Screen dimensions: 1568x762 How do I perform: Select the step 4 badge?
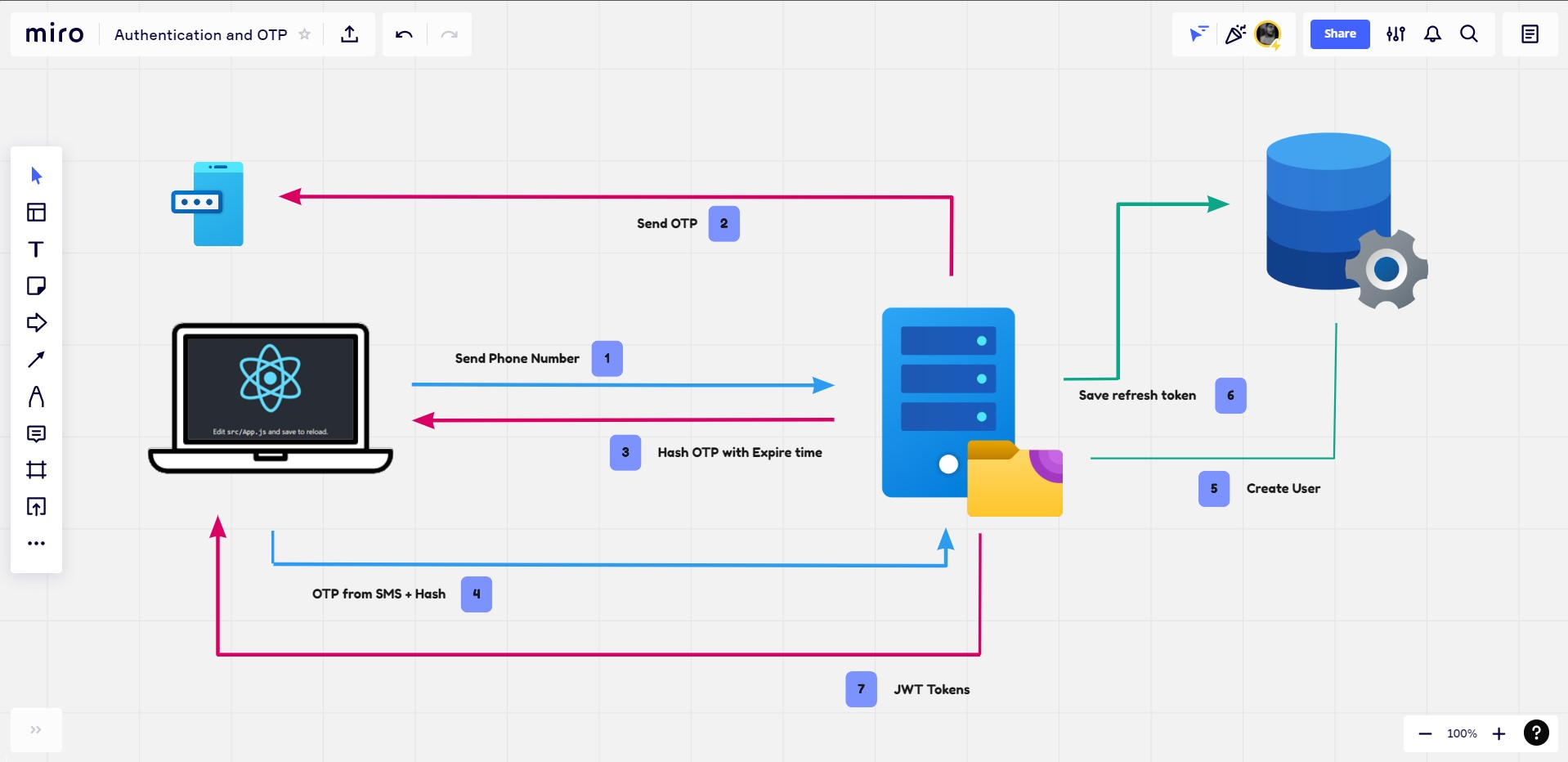coord(477,594)
